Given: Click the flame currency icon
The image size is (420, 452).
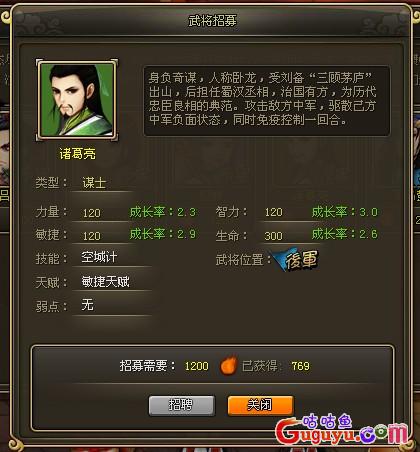Looking at the screenshot, I should (228, 365).
